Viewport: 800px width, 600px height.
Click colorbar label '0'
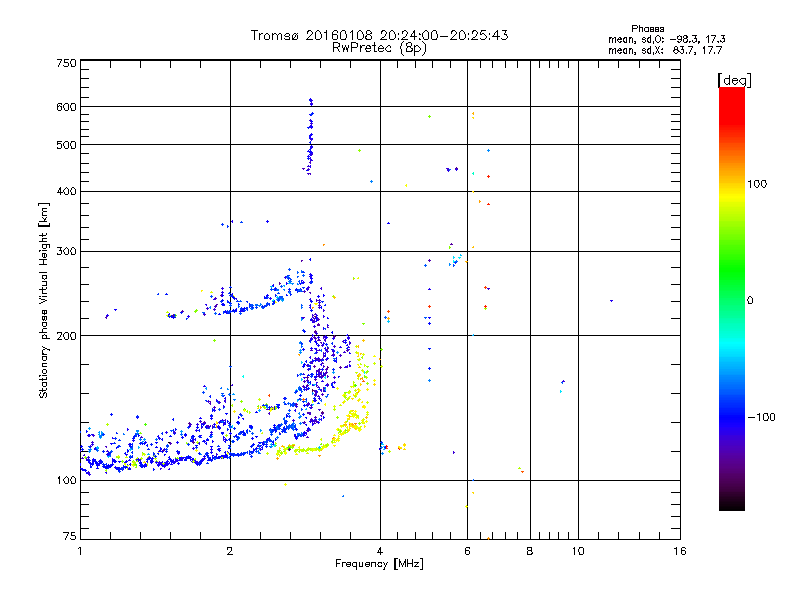750,301
